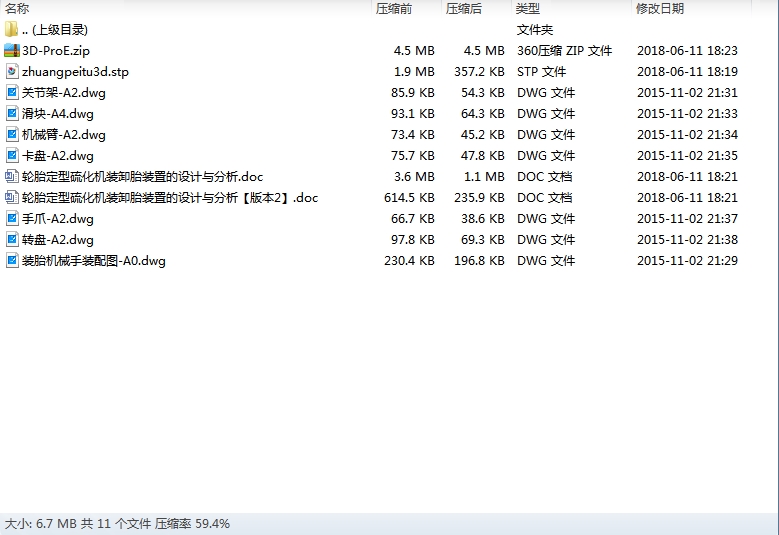Select the file name 转盘-A2.dwg
The image size is (779, 535).
[x=58, y=239]
